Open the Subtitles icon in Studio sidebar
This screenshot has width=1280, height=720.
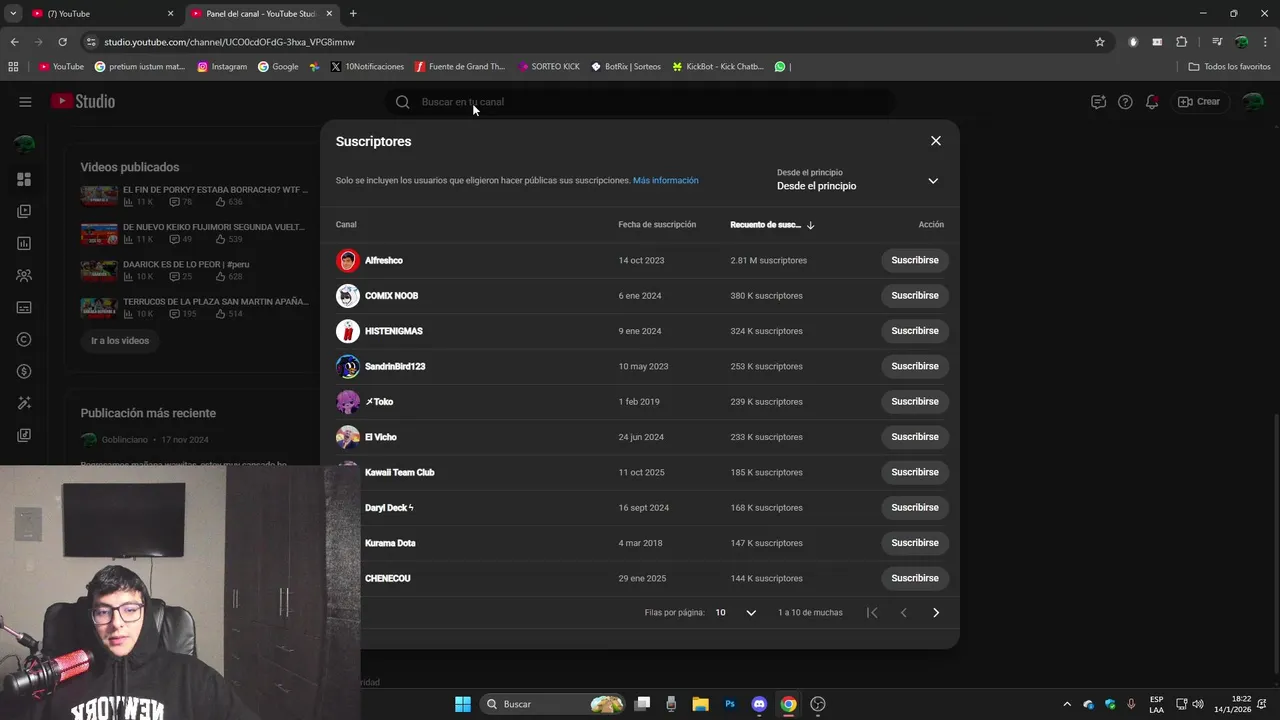[x=24, y=307]
